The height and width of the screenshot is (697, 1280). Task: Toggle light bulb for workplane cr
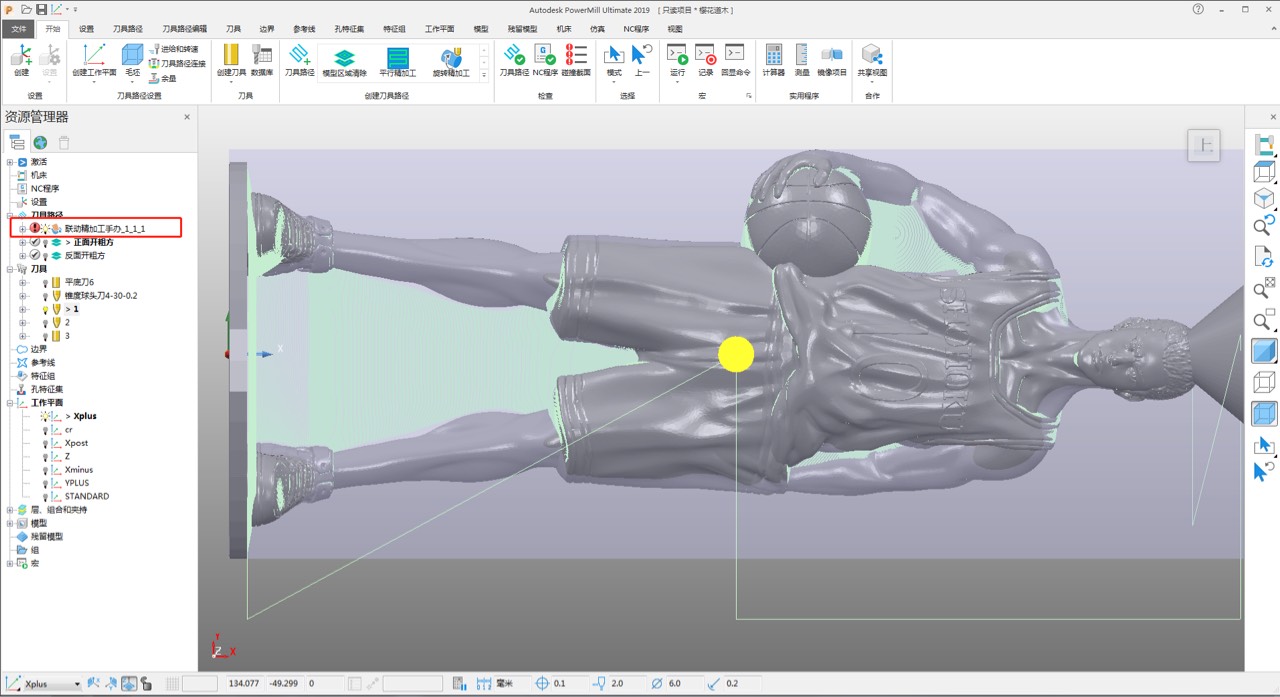tap(45, 430)
